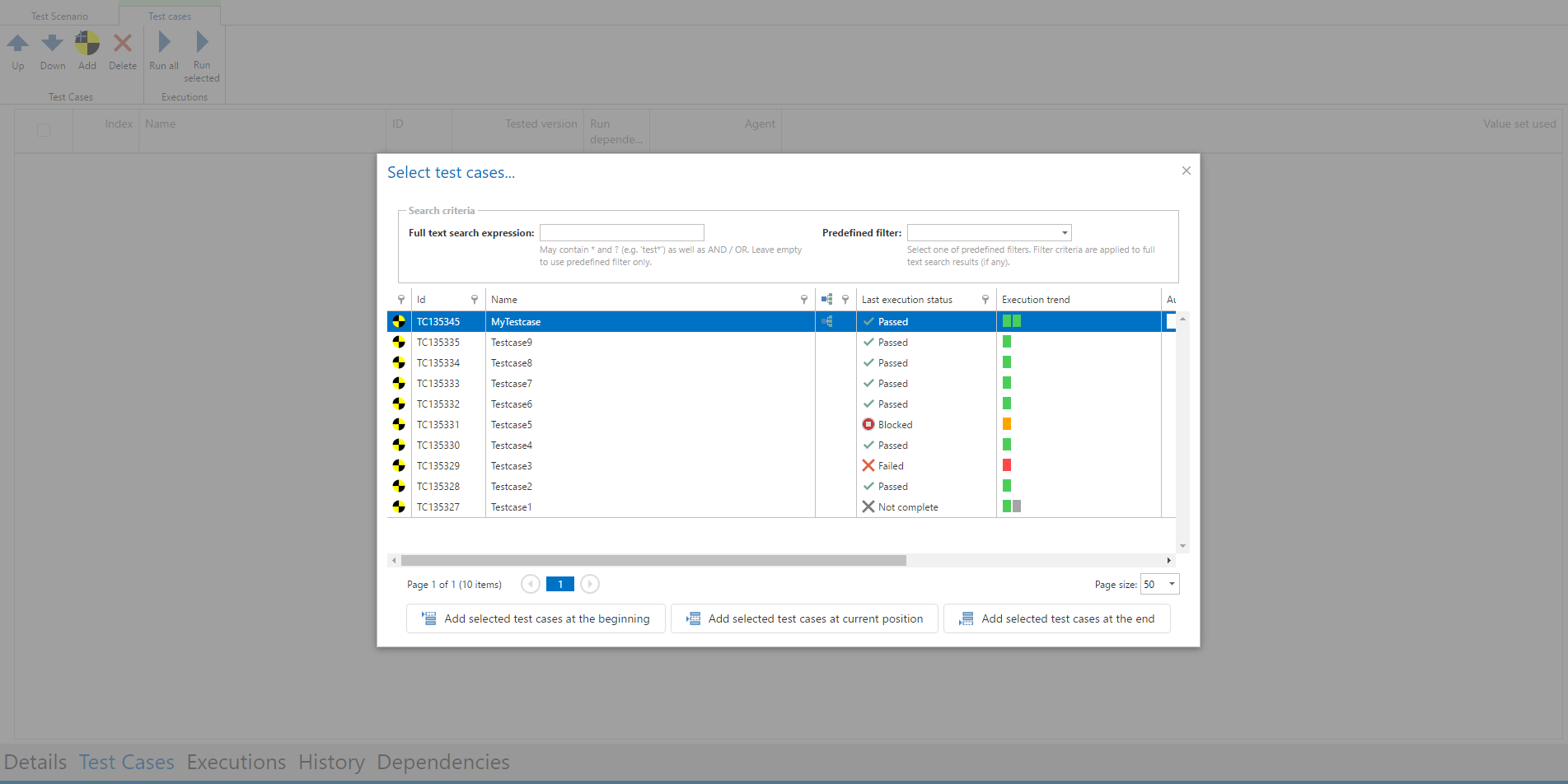Viewport: 1568px width, 784px height.
Task: Click the filter pin icon in Name column
Action: point(804,300)
